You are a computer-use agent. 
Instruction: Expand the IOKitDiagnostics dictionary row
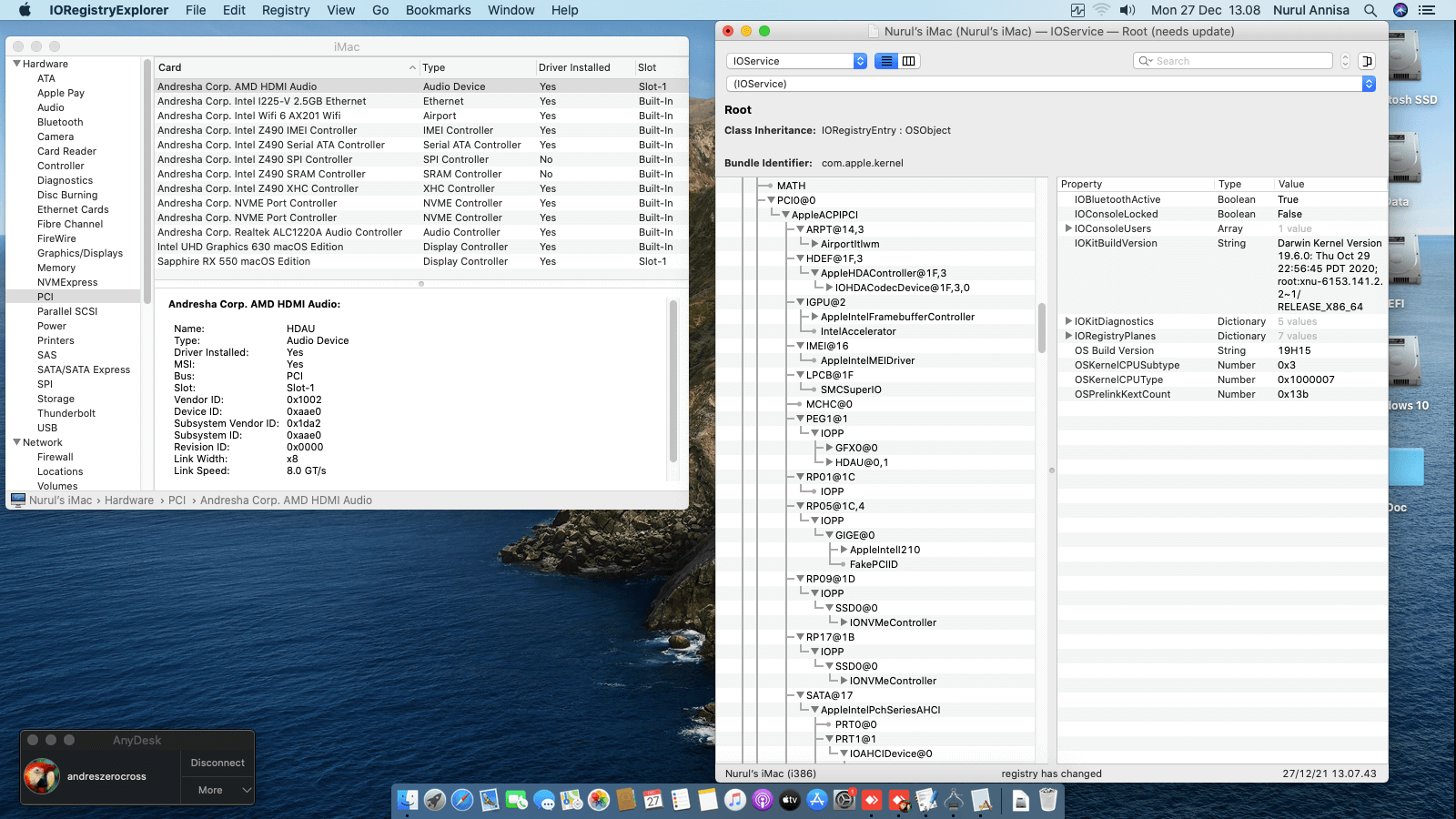click(x=1068, y=321)
